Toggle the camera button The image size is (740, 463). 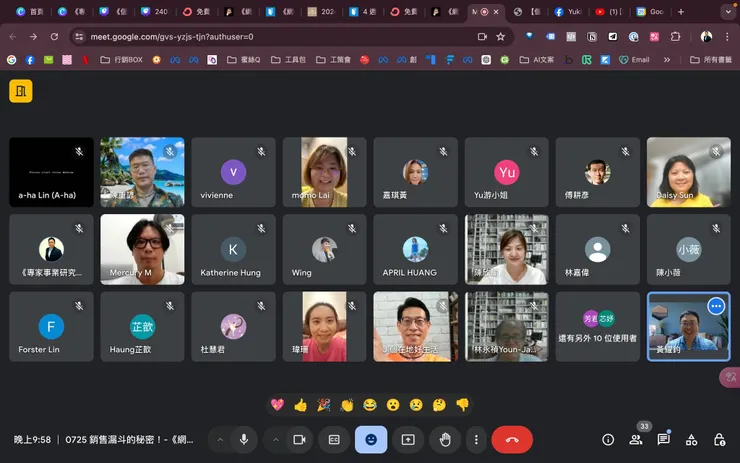(299, 439)
